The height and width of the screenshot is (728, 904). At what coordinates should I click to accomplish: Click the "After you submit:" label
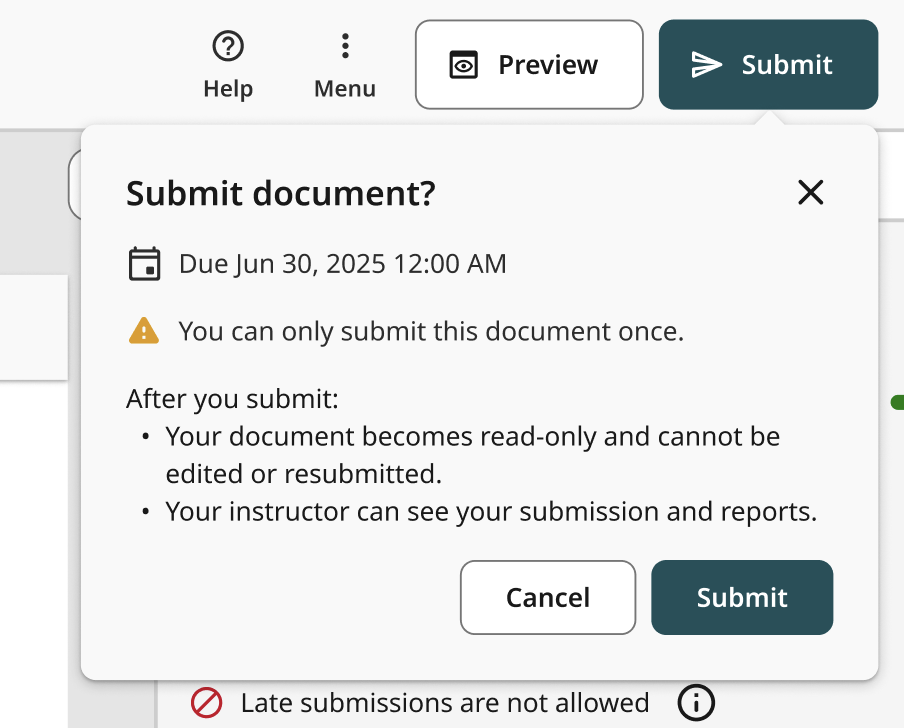point(233,400)
